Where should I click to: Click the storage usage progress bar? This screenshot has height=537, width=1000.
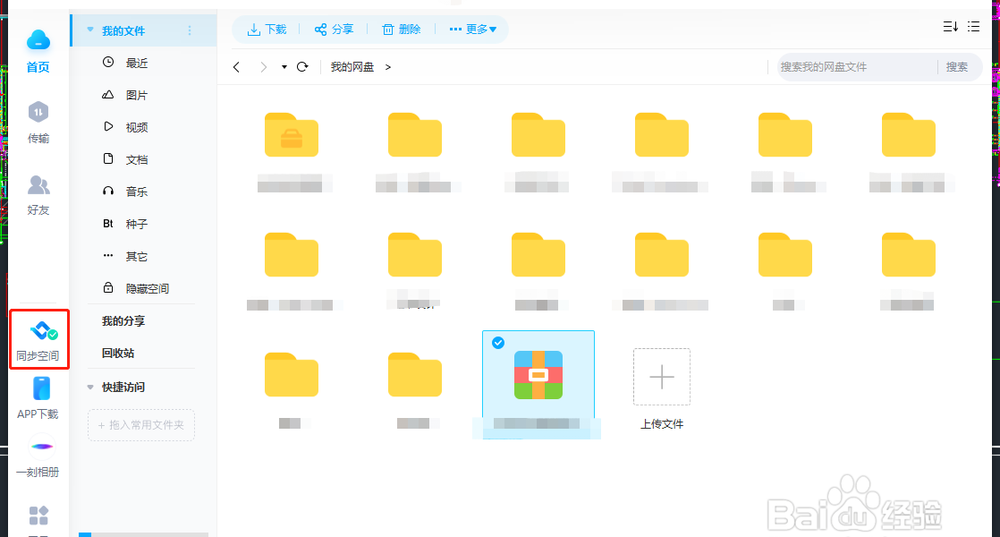(x=143, y=534)
